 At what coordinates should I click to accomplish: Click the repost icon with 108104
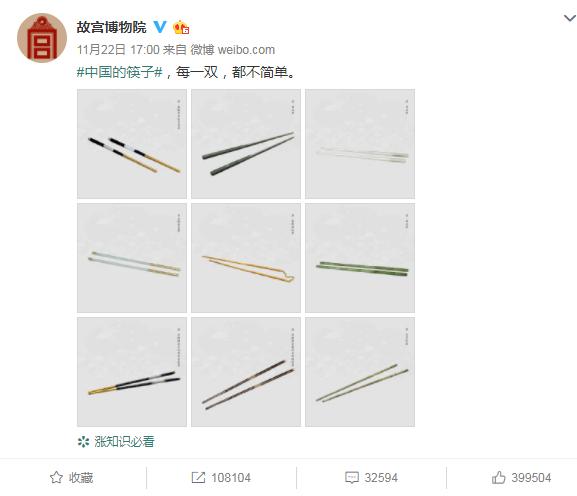pyautogui.click(x=198, y=478)
